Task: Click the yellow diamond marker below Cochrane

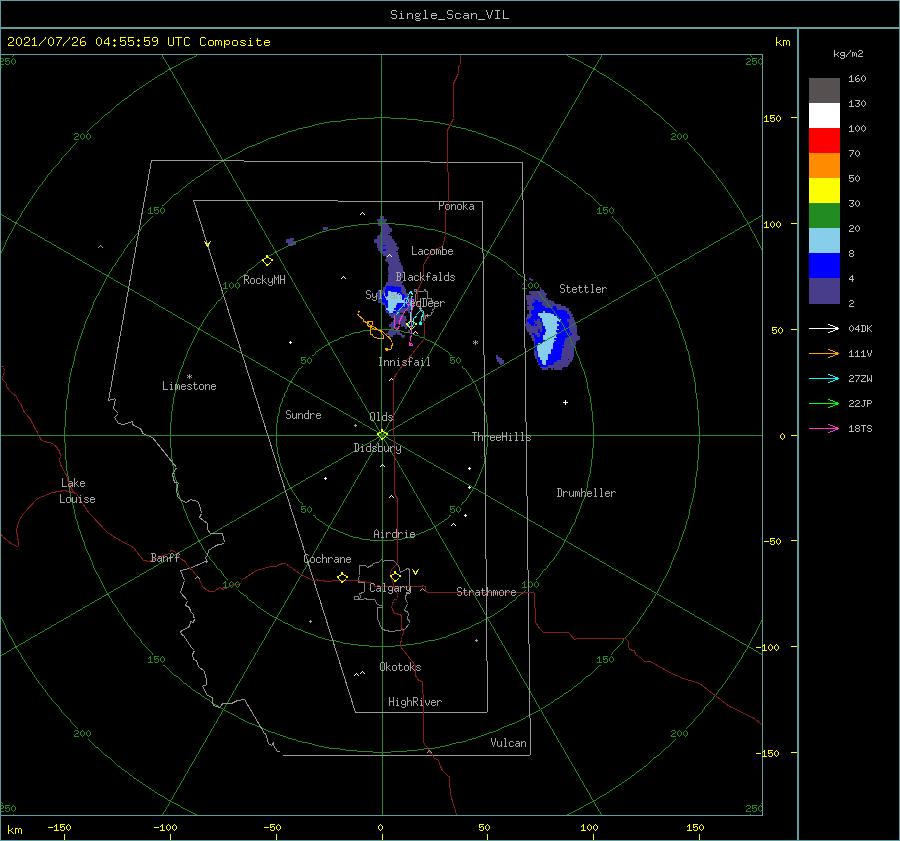Action: pyautogui.click(x=343, y=578)
